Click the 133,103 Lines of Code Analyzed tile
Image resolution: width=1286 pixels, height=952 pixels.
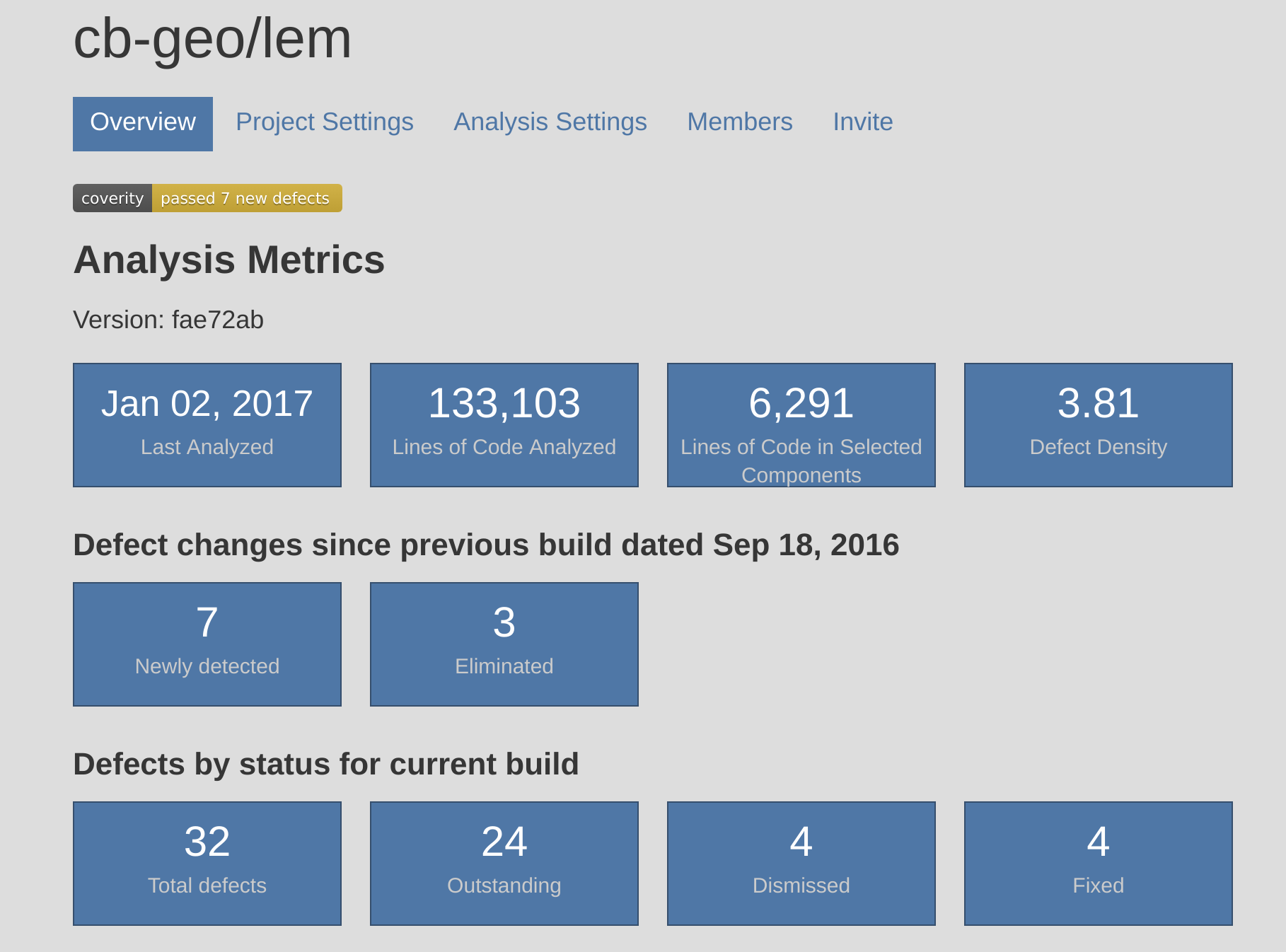(504, 425)
